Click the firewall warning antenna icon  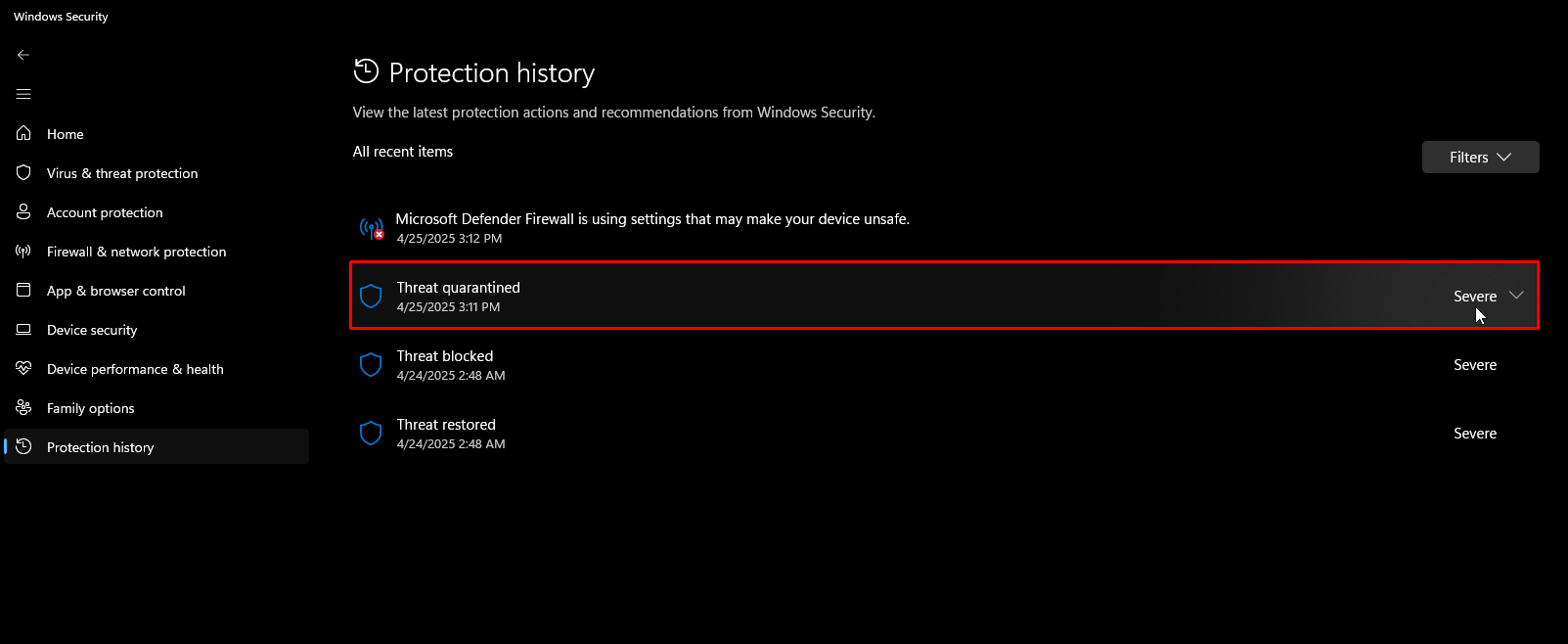pyautogui.click(x=371, y=229)
